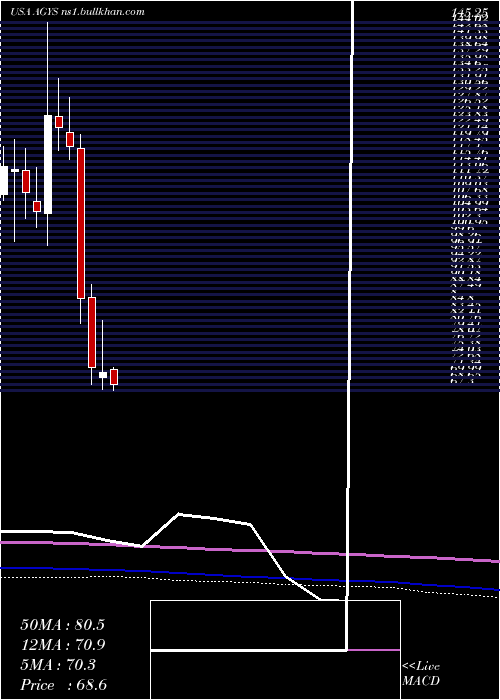Image resolution: width=500 pixels, height=700 pixels.
Task: Click the small white candlestick near the chart bottom
Action: click(x=103, y=375)
